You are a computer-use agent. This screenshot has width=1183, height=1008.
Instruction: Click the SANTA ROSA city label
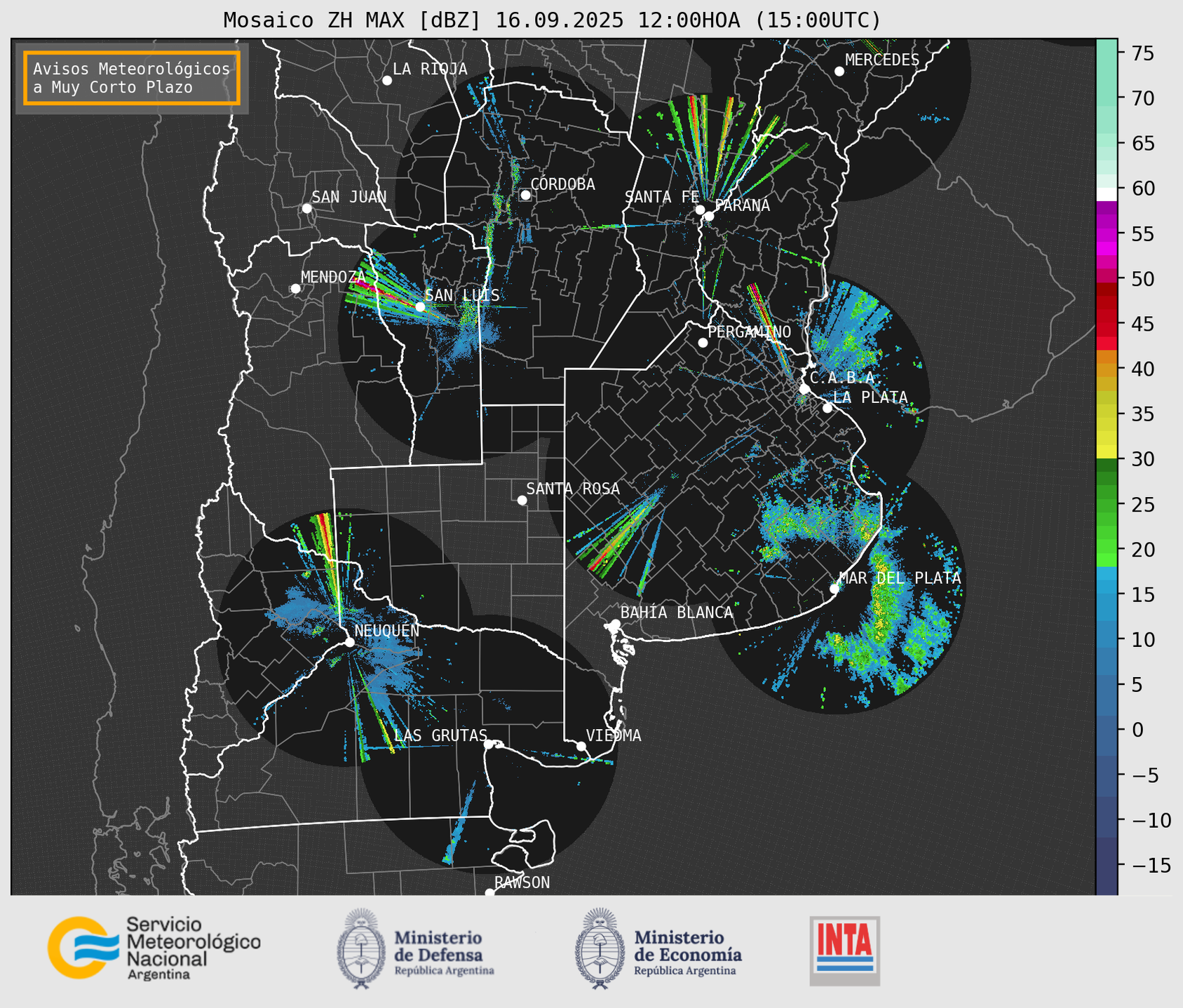(x=573, y=489)
